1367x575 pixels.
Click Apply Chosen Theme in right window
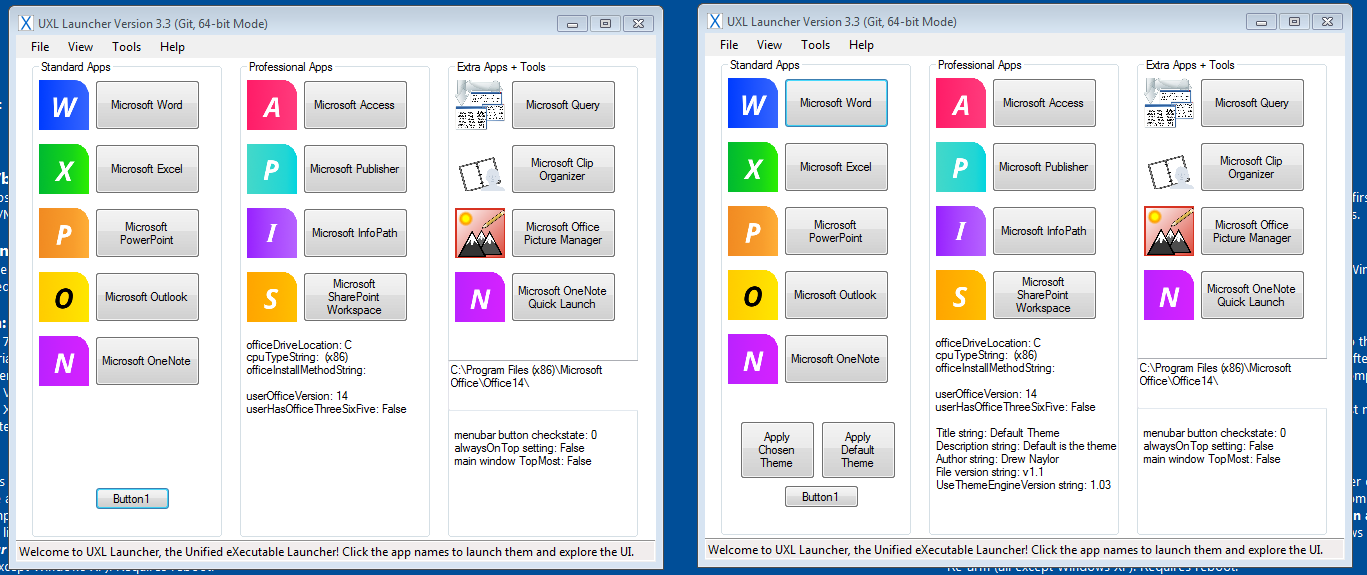777,450
